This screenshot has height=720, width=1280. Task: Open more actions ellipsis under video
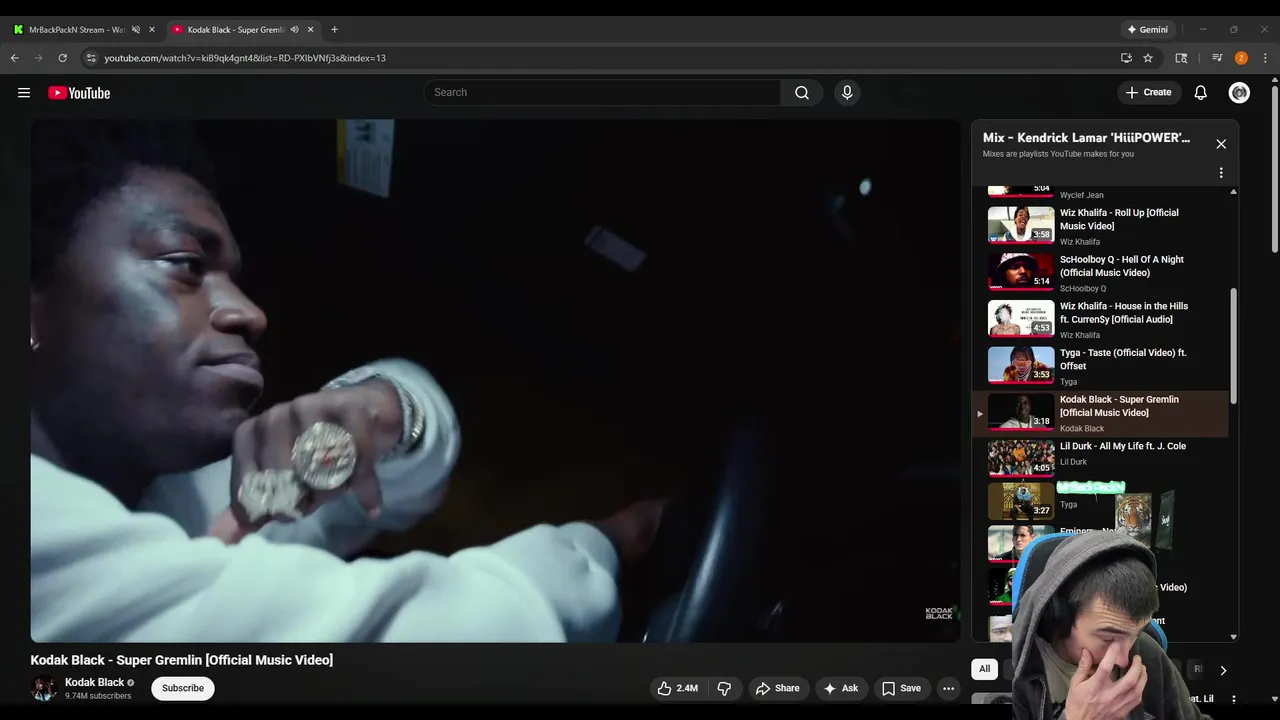click(x=948, y=688)
